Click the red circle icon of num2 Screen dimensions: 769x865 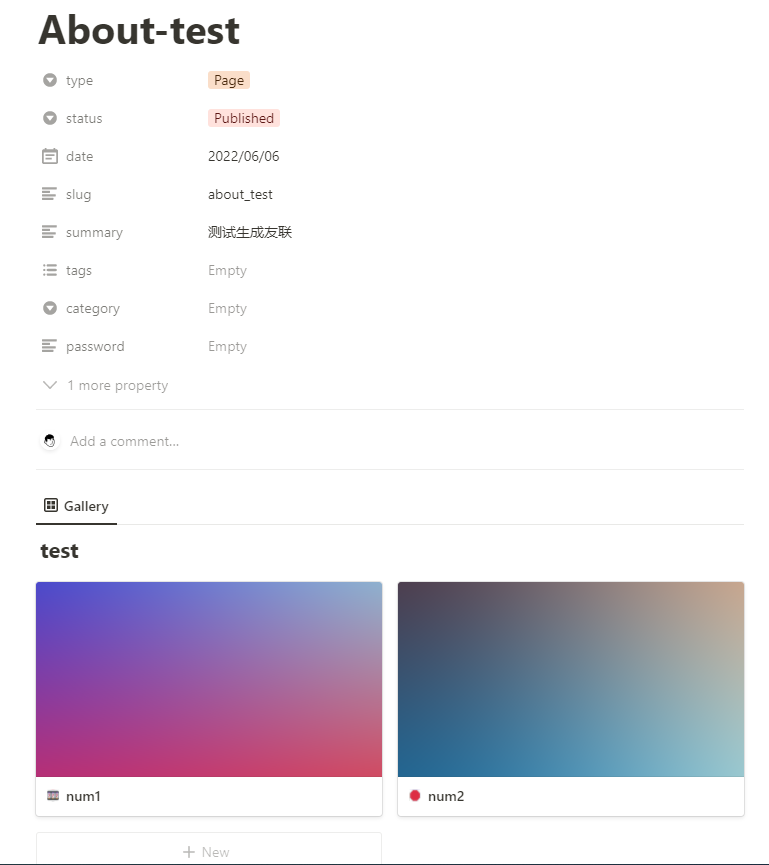click(415, 795)
